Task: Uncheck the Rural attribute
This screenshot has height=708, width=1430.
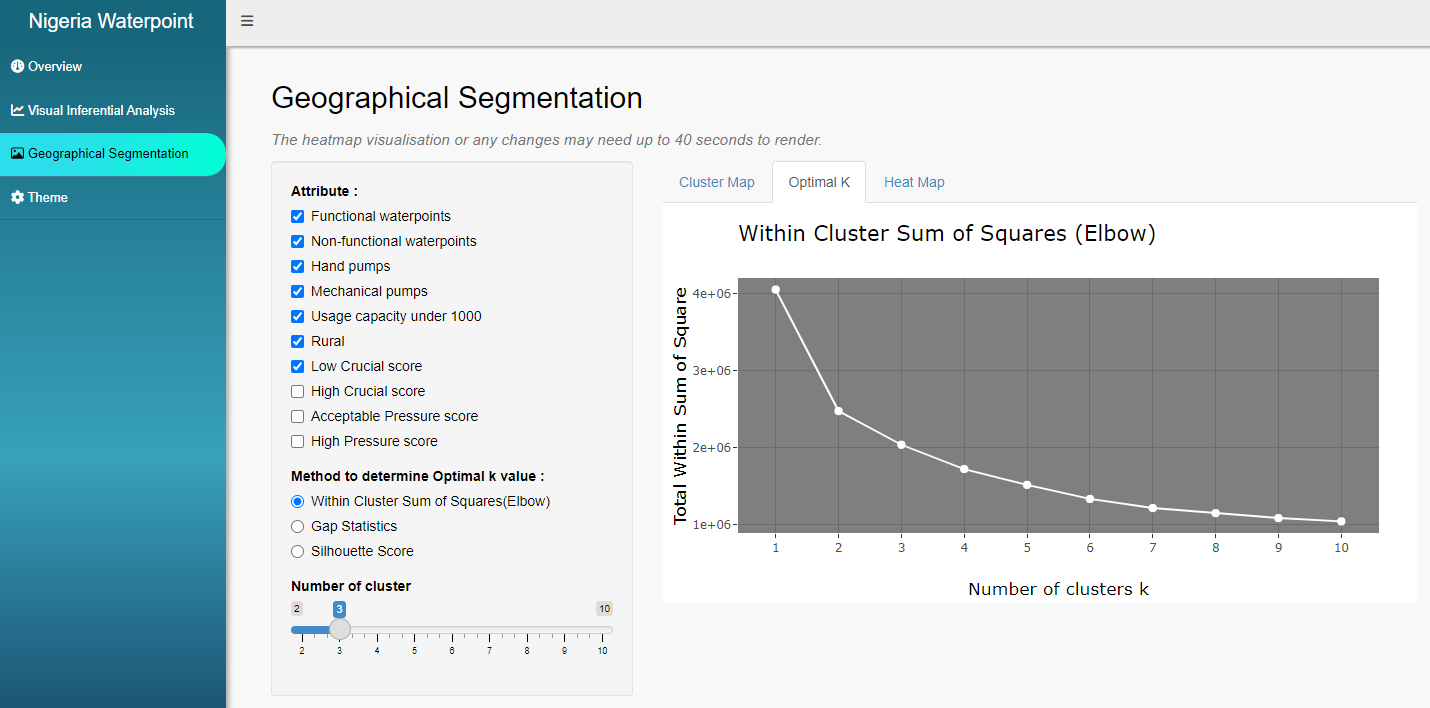Action: coord(297,341)
